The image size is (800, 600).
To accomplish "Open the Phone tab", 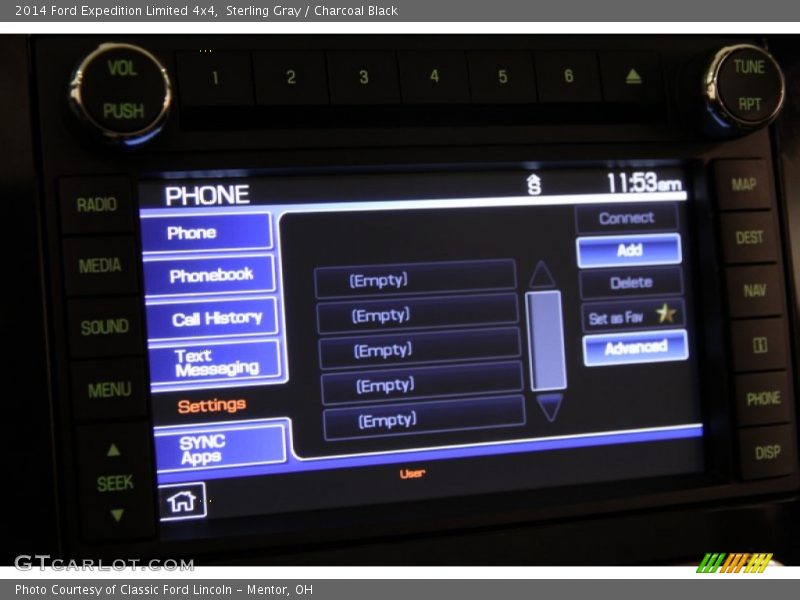I will 206,233.
